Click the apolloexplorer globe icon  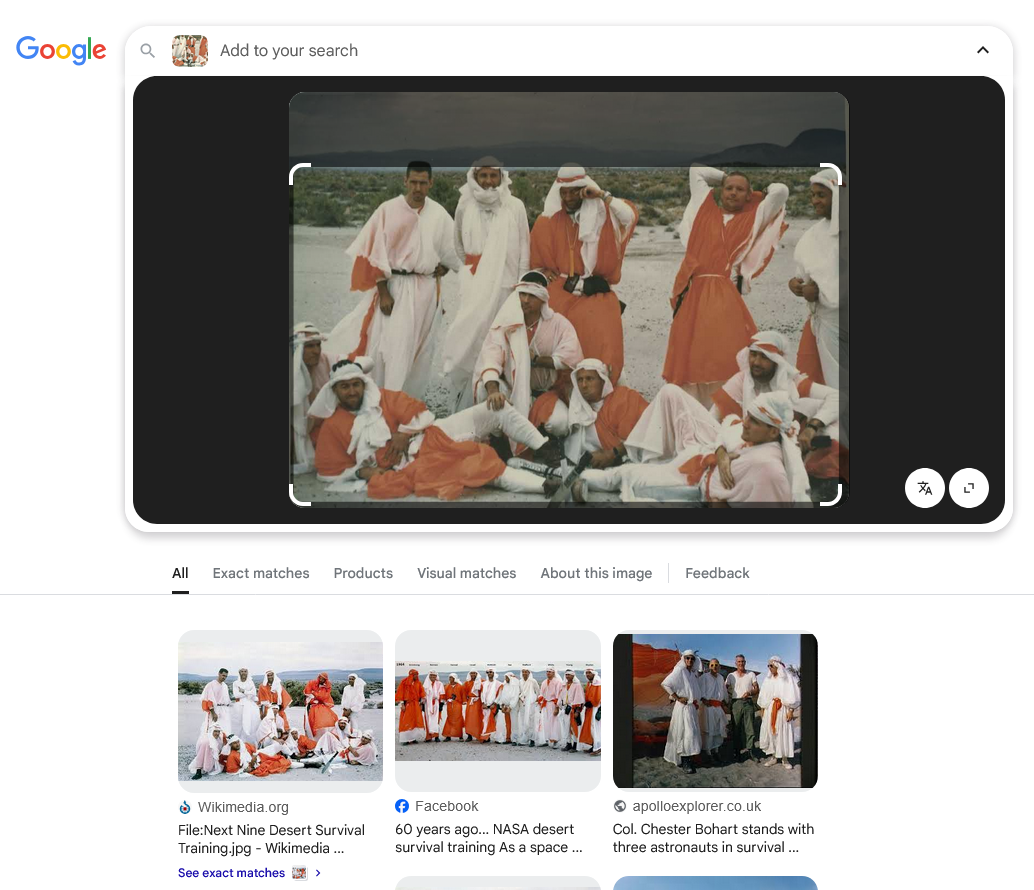(619, 806)
